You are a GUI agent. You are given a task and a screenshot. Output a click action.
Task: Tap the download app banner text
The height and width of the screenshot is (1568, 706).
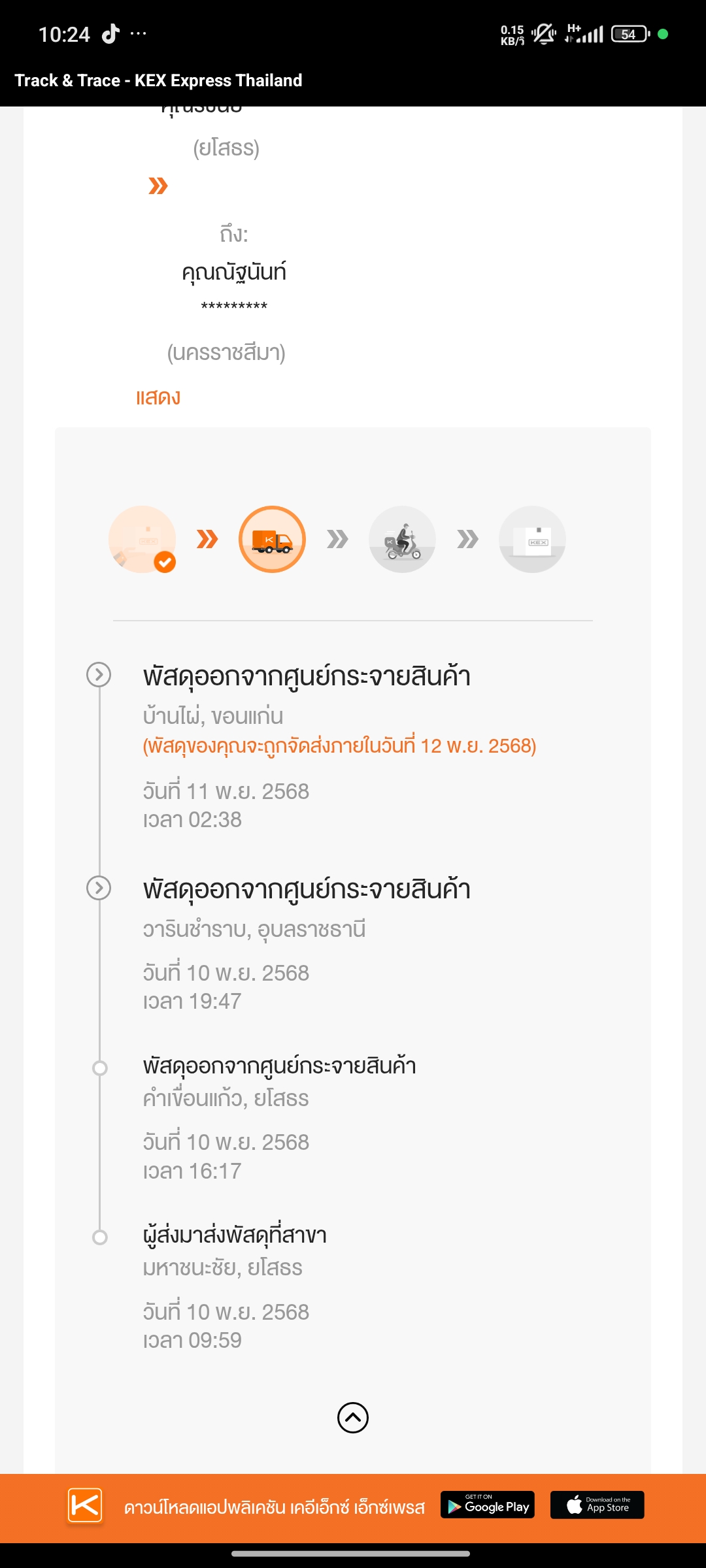tap(275, 1507)
